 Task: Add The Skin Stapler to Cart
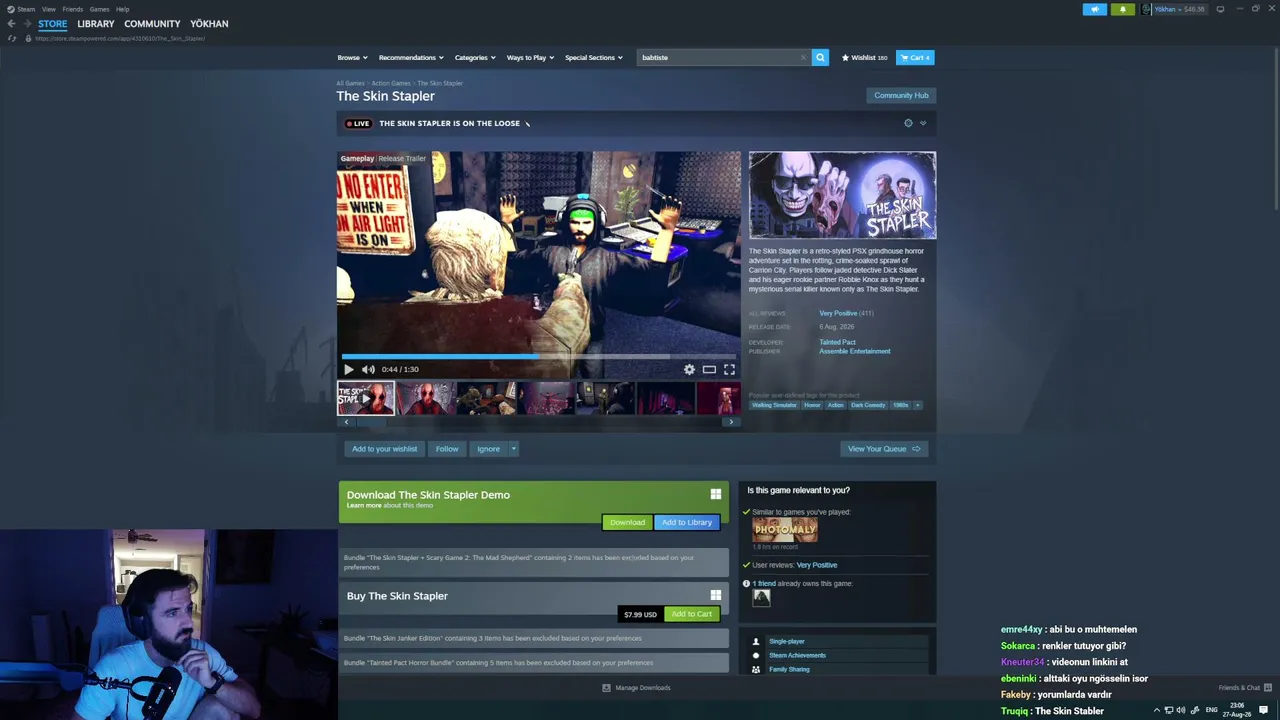(692, 614)
